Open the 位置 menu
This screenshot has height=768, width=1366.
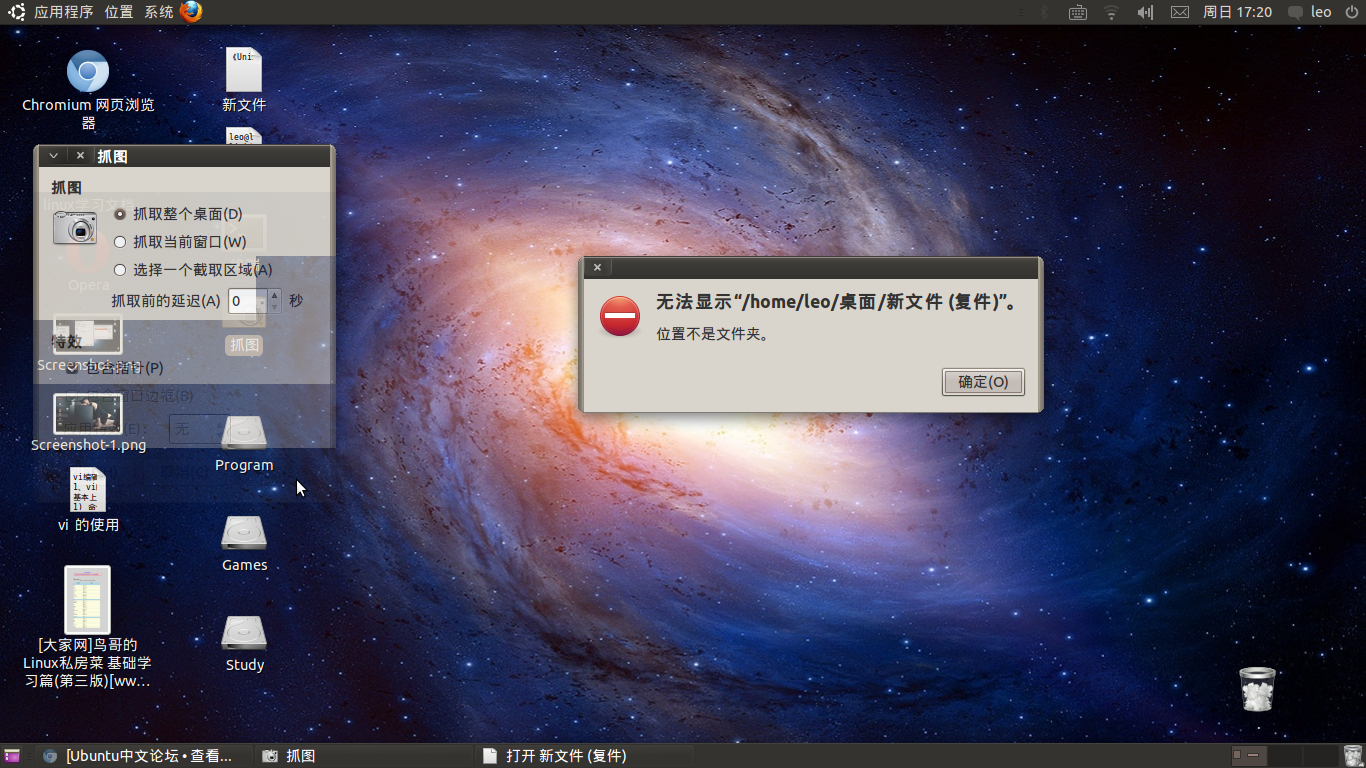coord(118,12)
